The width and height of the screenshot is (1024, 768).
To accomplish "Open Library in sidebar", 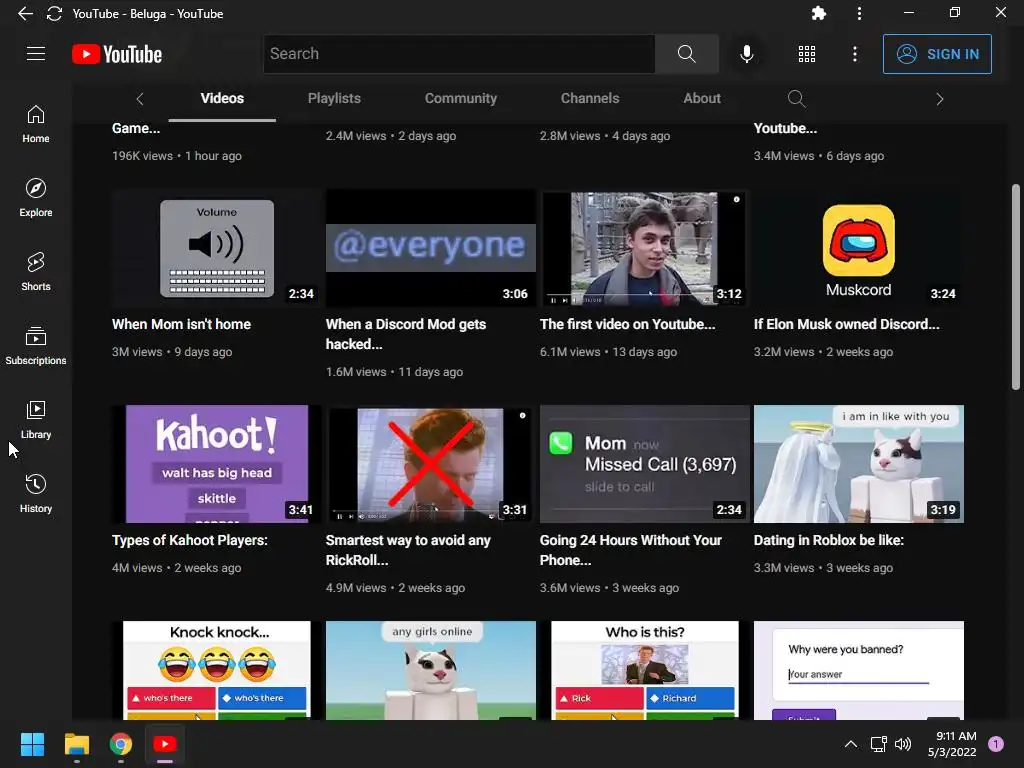I will (36, 419).
